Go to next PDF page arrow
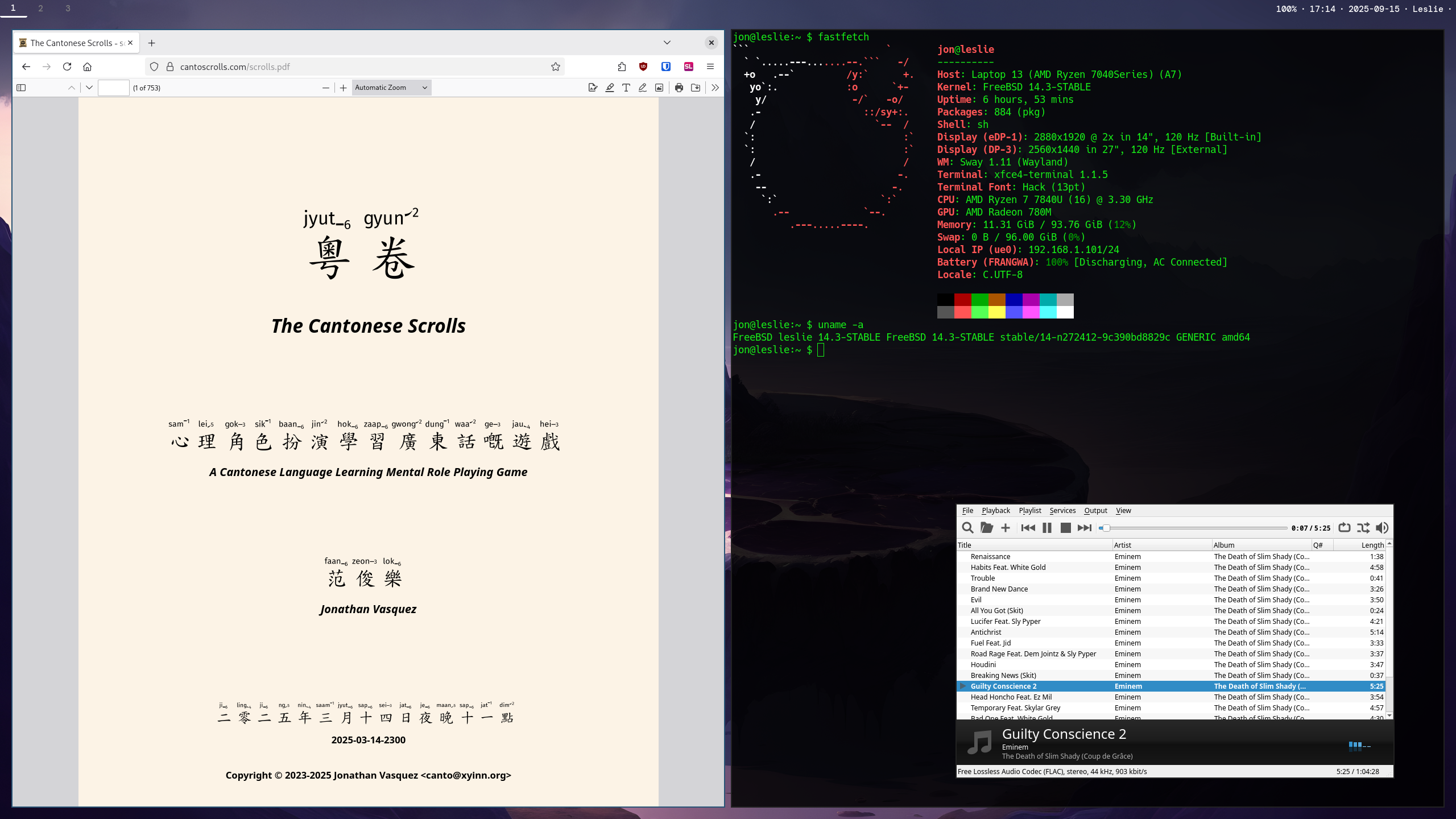 pyautogui.click(x=89, y=88)
